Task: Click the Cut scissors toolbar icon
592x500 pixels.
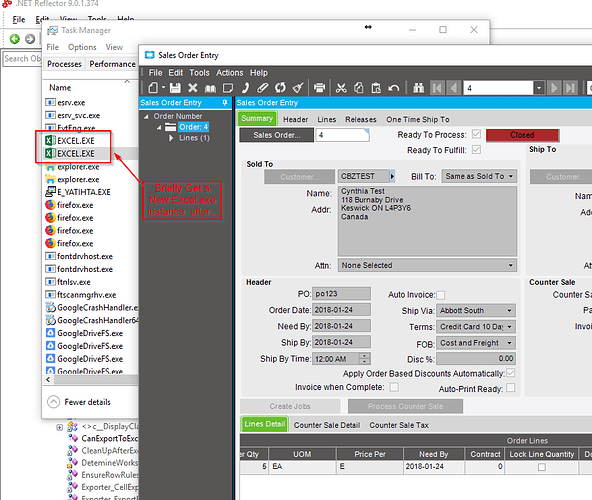Action: point(341,88)
